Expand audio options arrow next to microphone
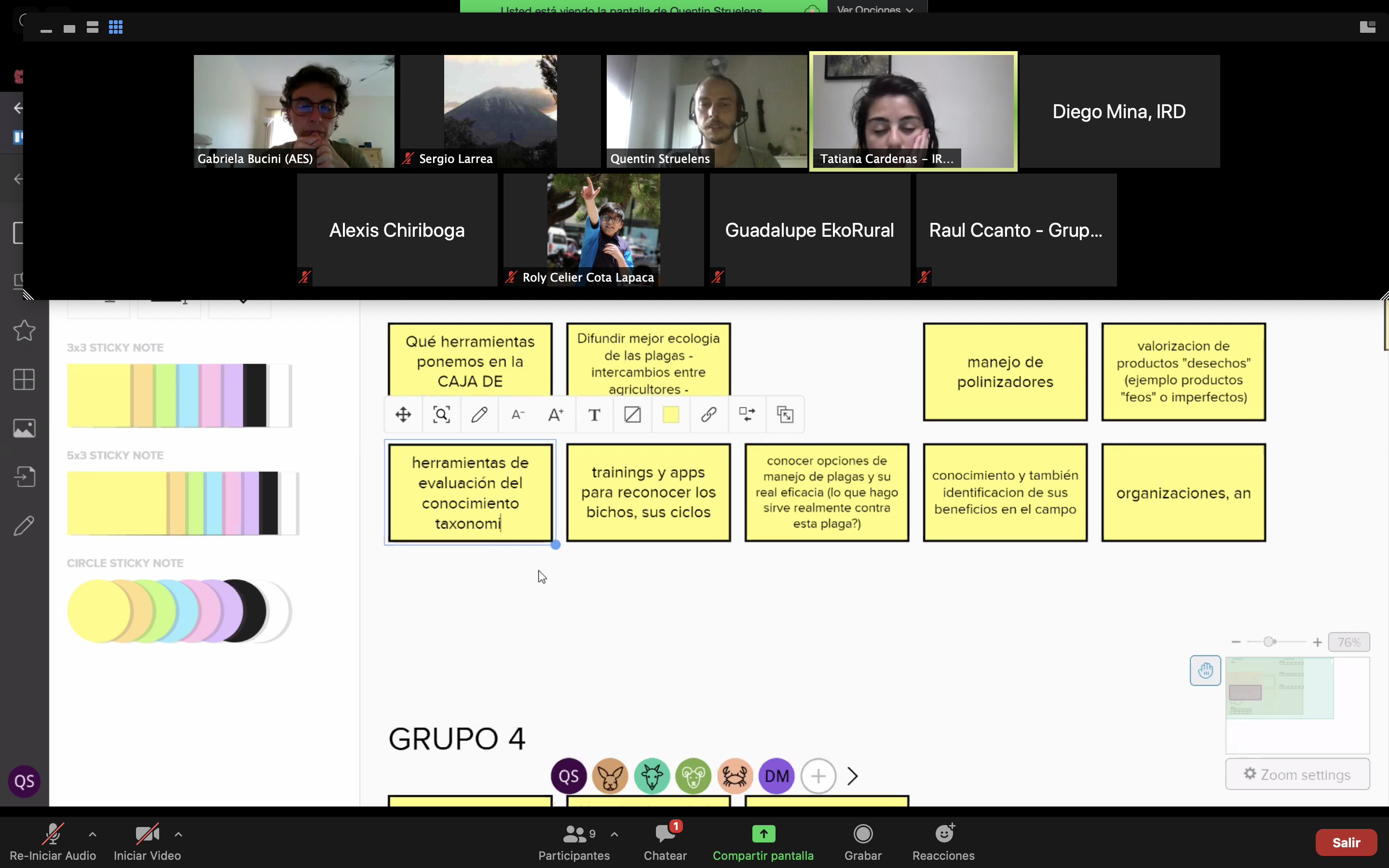Viewport: 1389px width, 868px height. point(93,834)
